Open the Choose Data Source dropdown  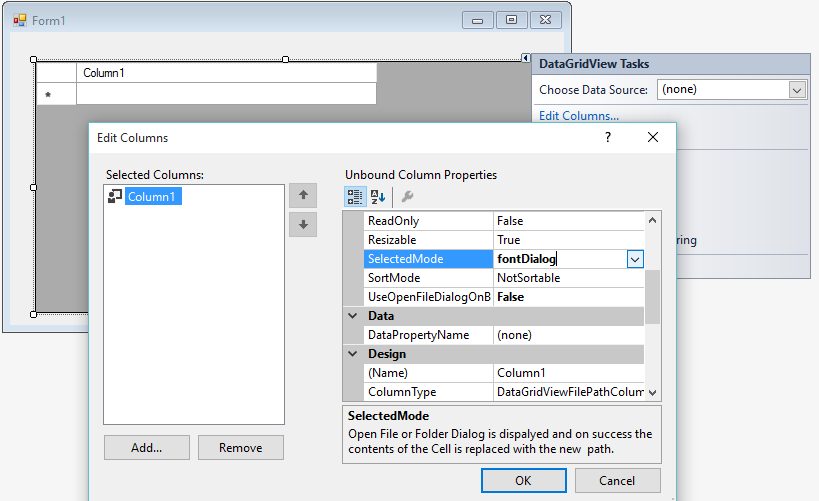797,90
